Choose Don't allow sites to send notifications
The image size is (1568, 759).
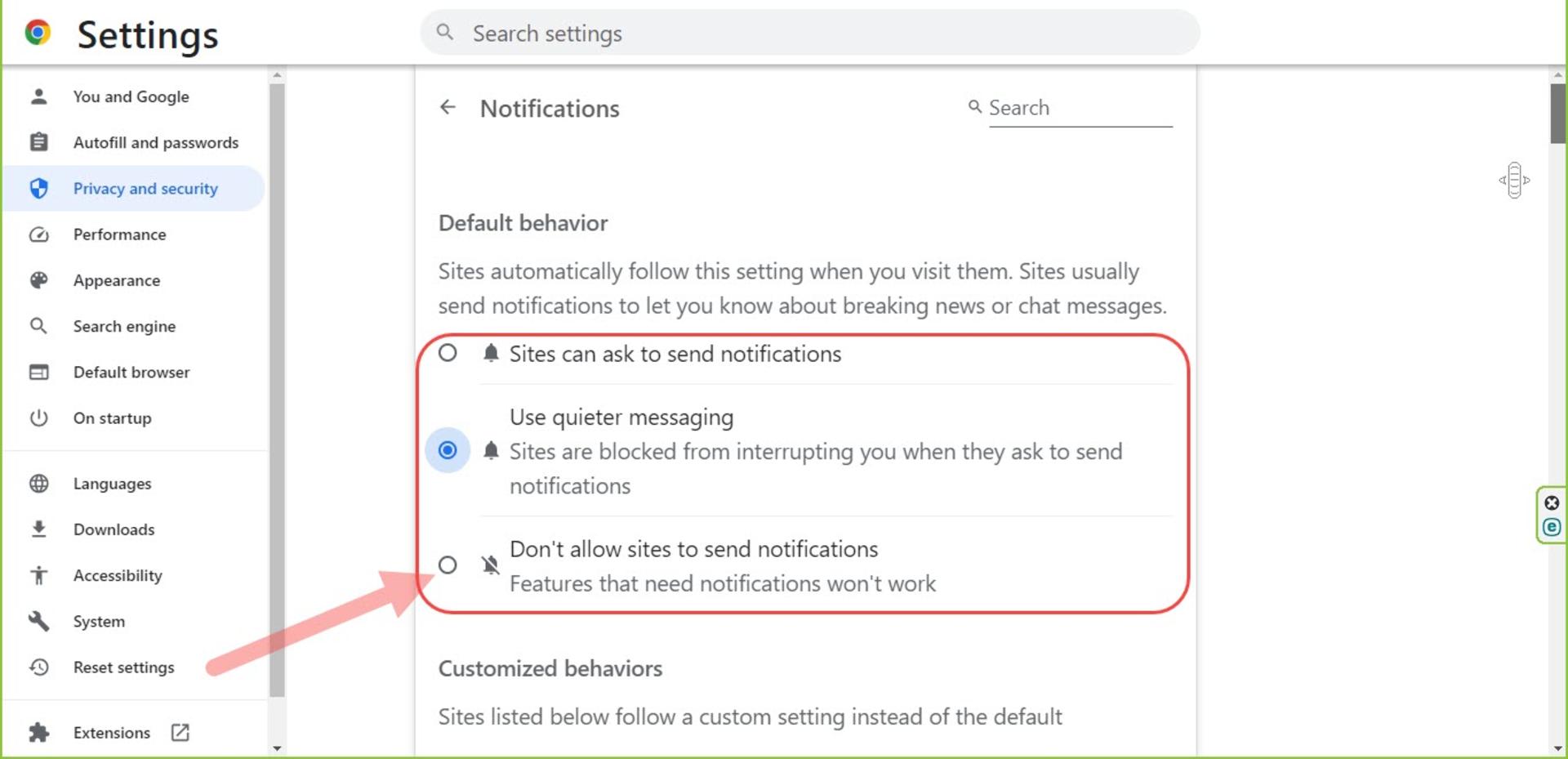click(x=448, y=565)
